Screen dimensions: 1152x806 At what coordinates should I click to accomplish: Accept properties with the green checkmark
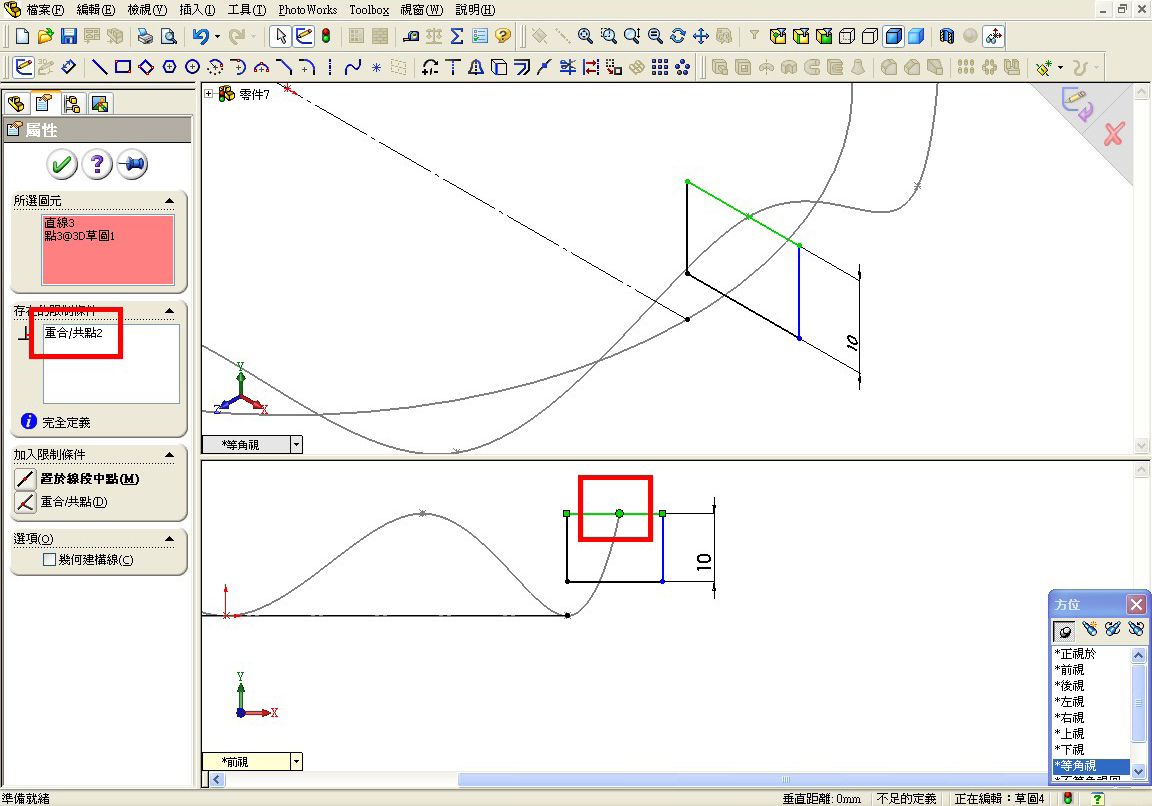click(x=60, y=165)
